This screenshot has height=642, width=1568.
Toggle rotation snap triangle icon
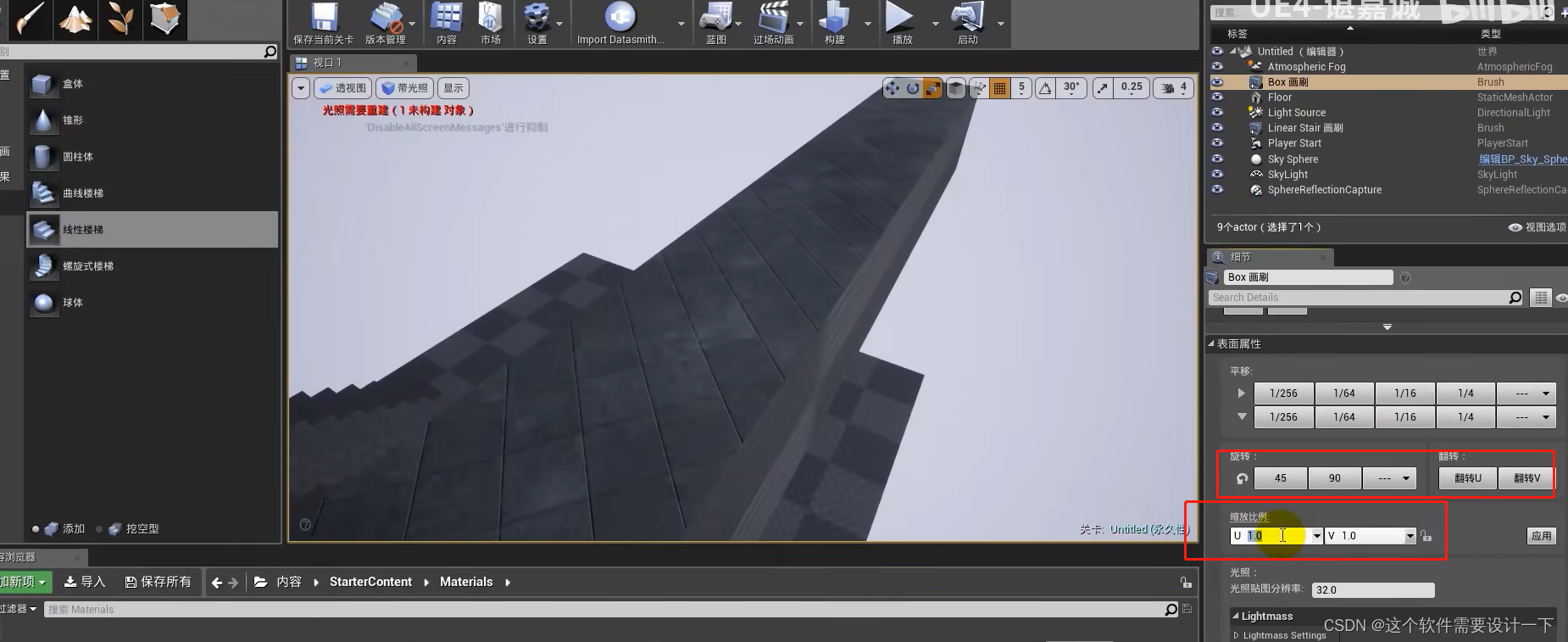[1045, 88]
